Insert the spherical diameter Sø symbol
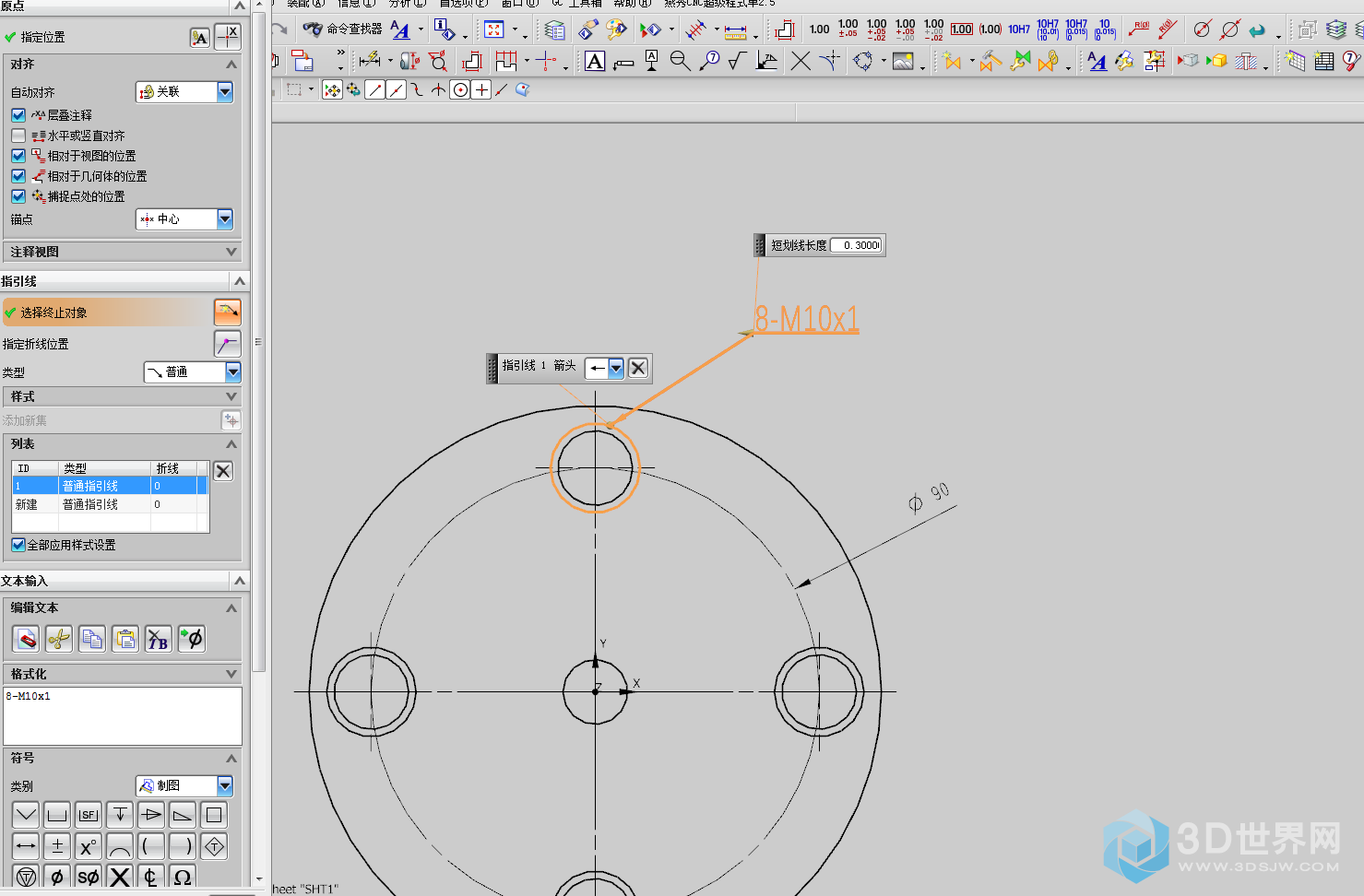The height and width of the screenshot is (896, 1364). [x=89, y=877]
